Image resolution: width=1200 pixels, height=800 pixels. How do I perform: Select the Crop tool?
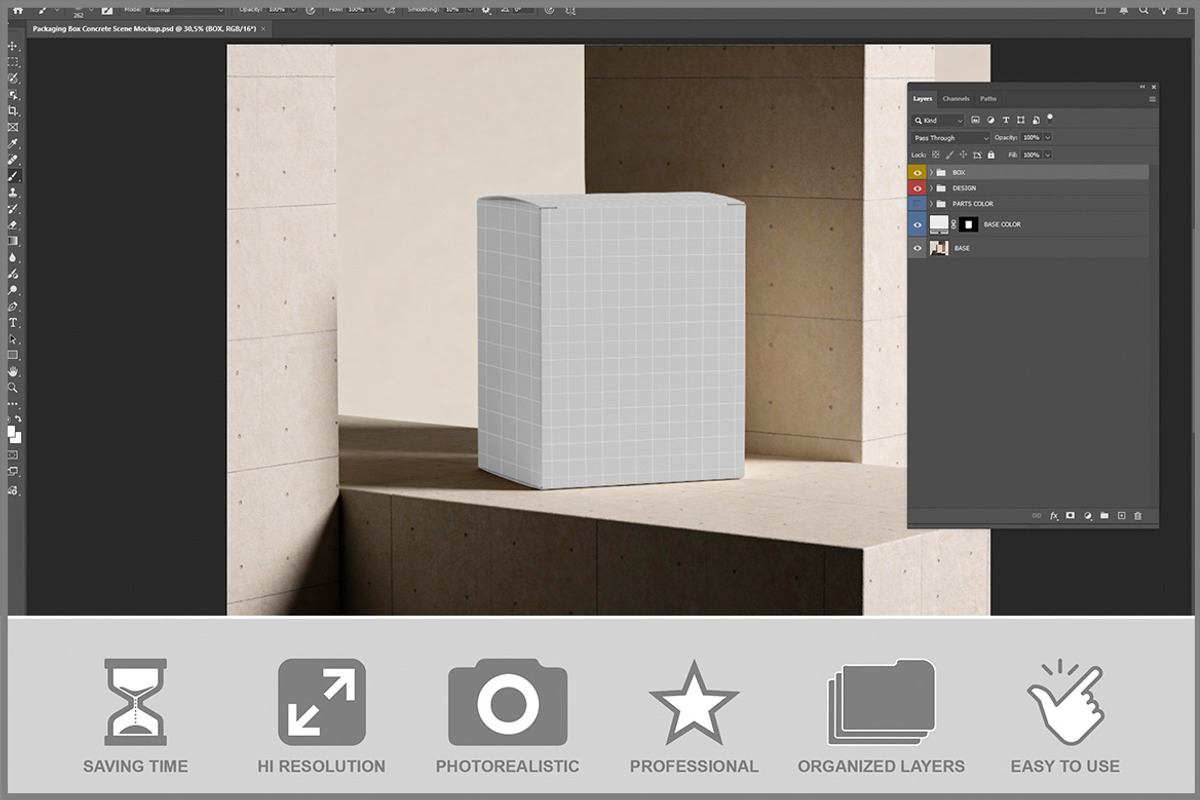pyautogui.click(x=13, y=110)
